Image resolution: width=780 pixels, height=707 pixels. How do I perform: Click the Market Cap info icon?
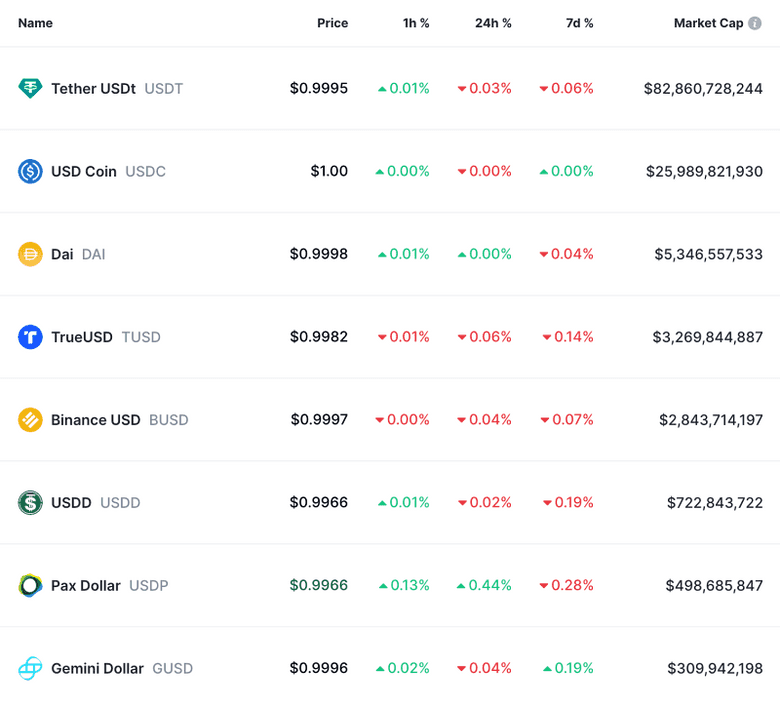click(x=755, y=23)
